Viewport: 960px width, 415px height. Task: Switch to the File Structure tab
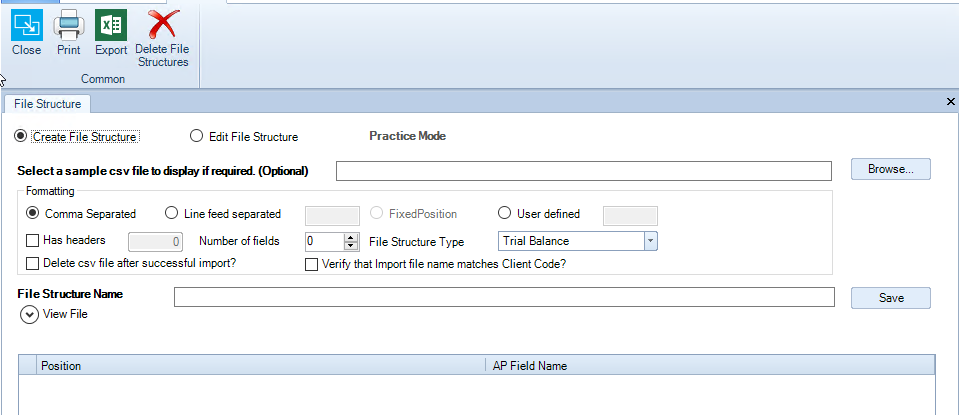[x=47, y=104]
